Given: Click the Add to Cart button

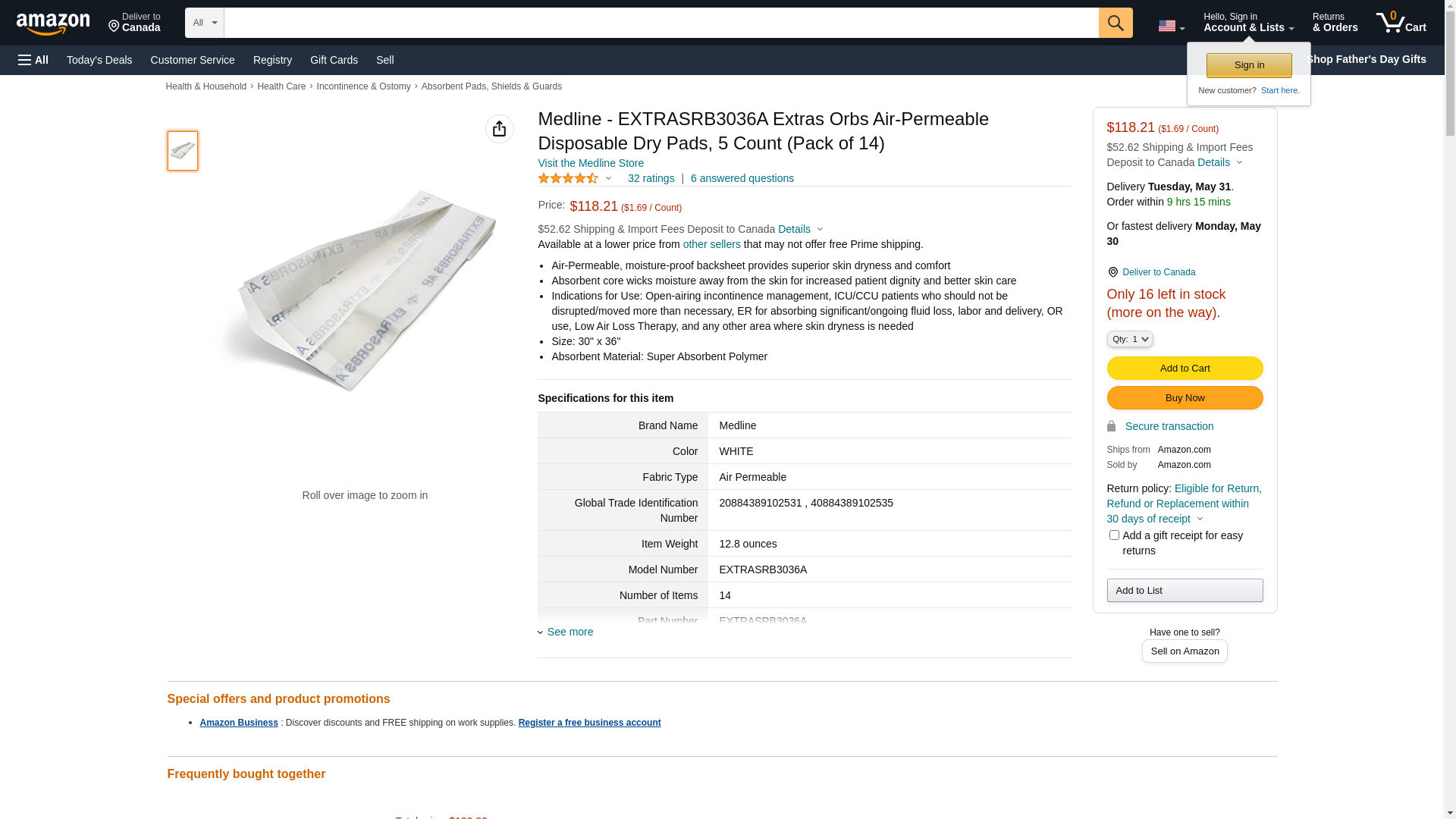Looking at the screenshot, I should 1185,368.
